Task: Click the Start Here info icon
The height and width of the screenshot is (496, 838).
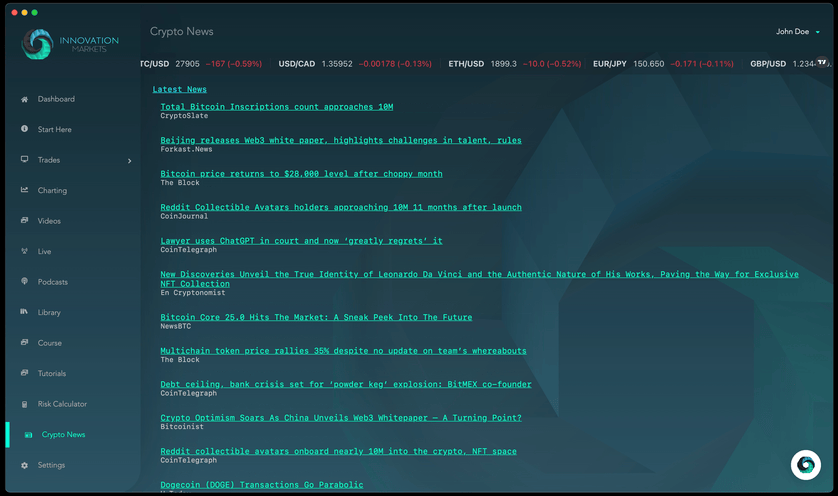Action: click(24, 129)
